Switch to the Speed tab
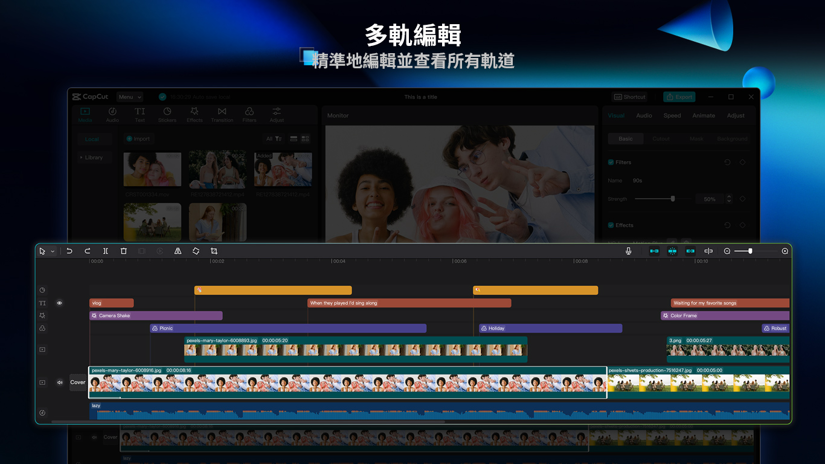 pyautogui.click(x=672, y=116)
